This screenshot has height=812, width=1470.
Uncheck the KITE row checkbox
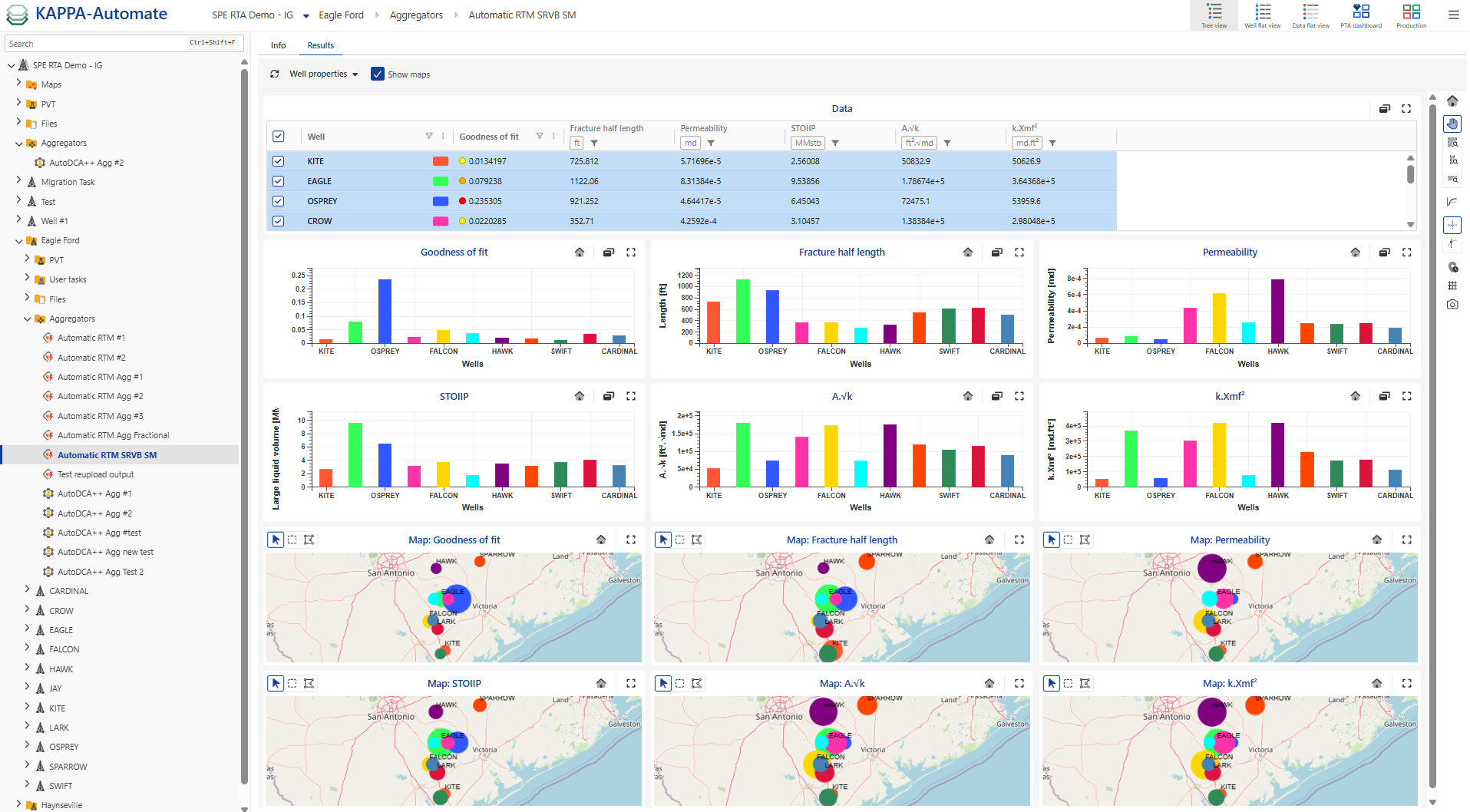point(279,161)
